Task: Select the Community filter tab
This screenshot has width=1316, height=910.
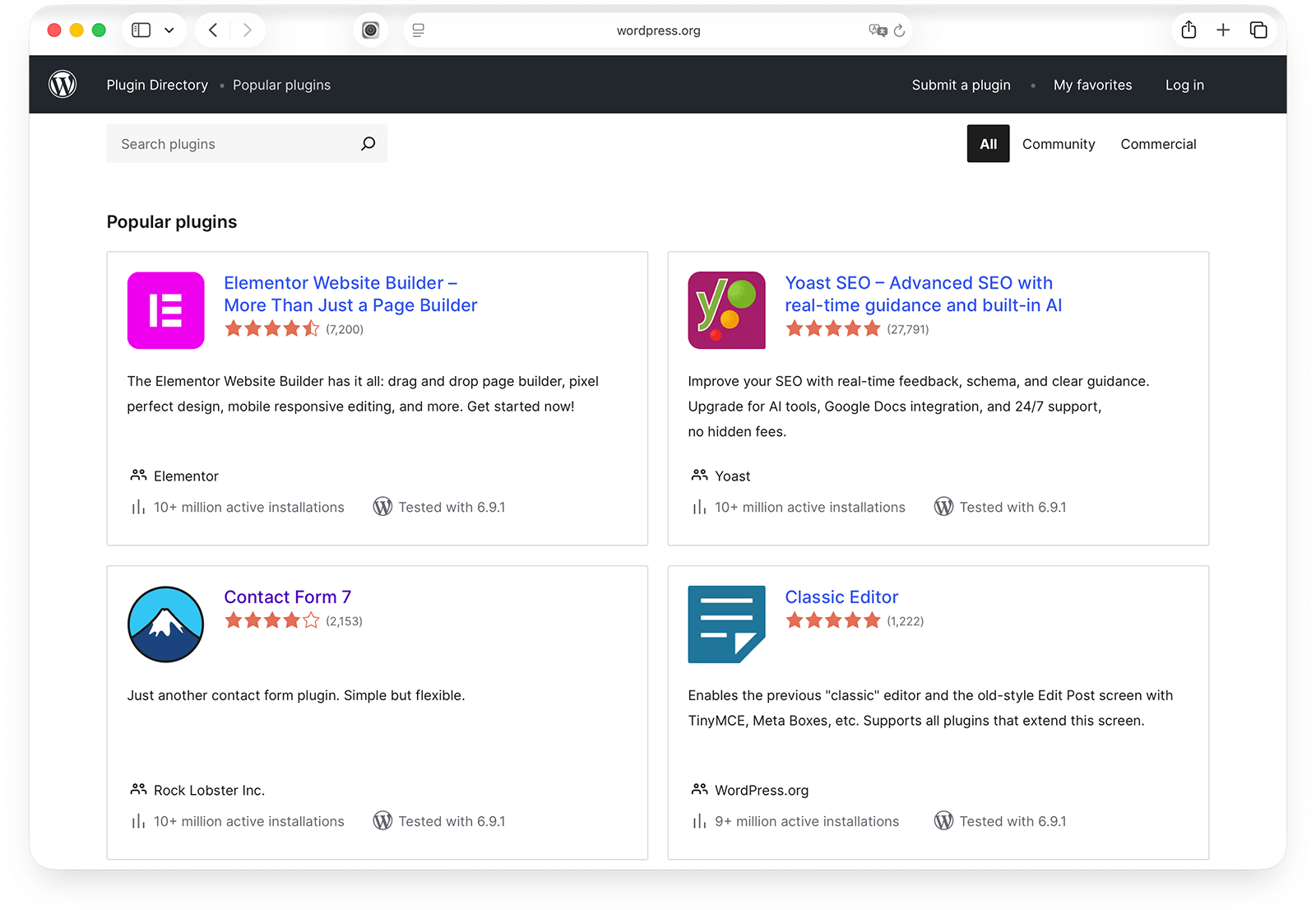Action: pos(1059,144)
